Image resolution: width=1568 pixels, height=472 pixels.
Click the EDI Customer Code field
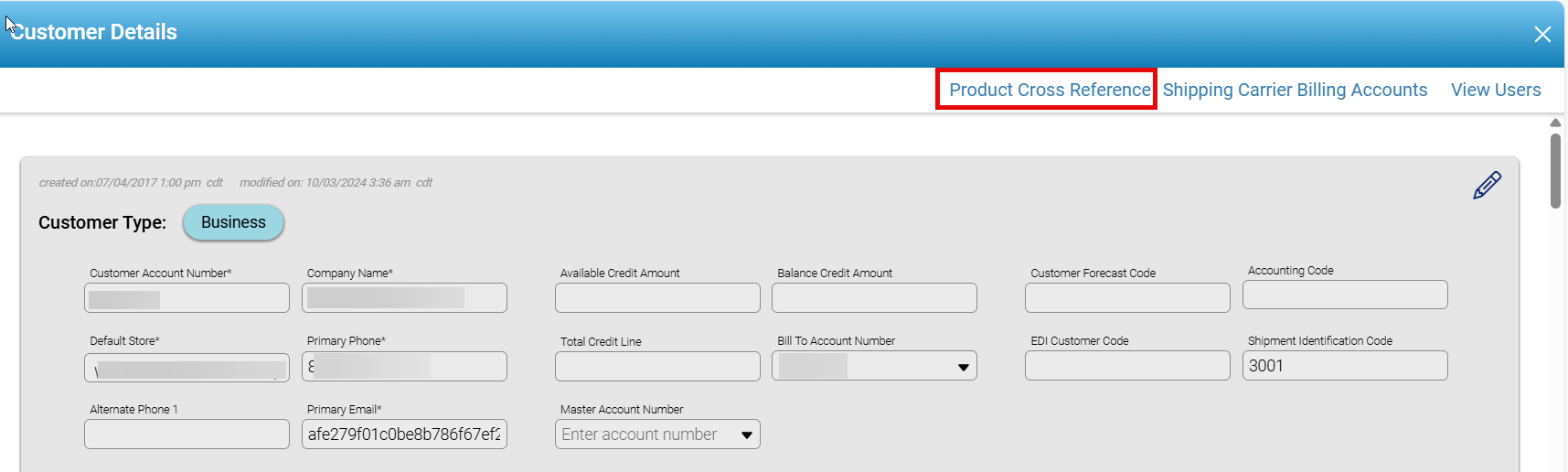coord(1127,366)
